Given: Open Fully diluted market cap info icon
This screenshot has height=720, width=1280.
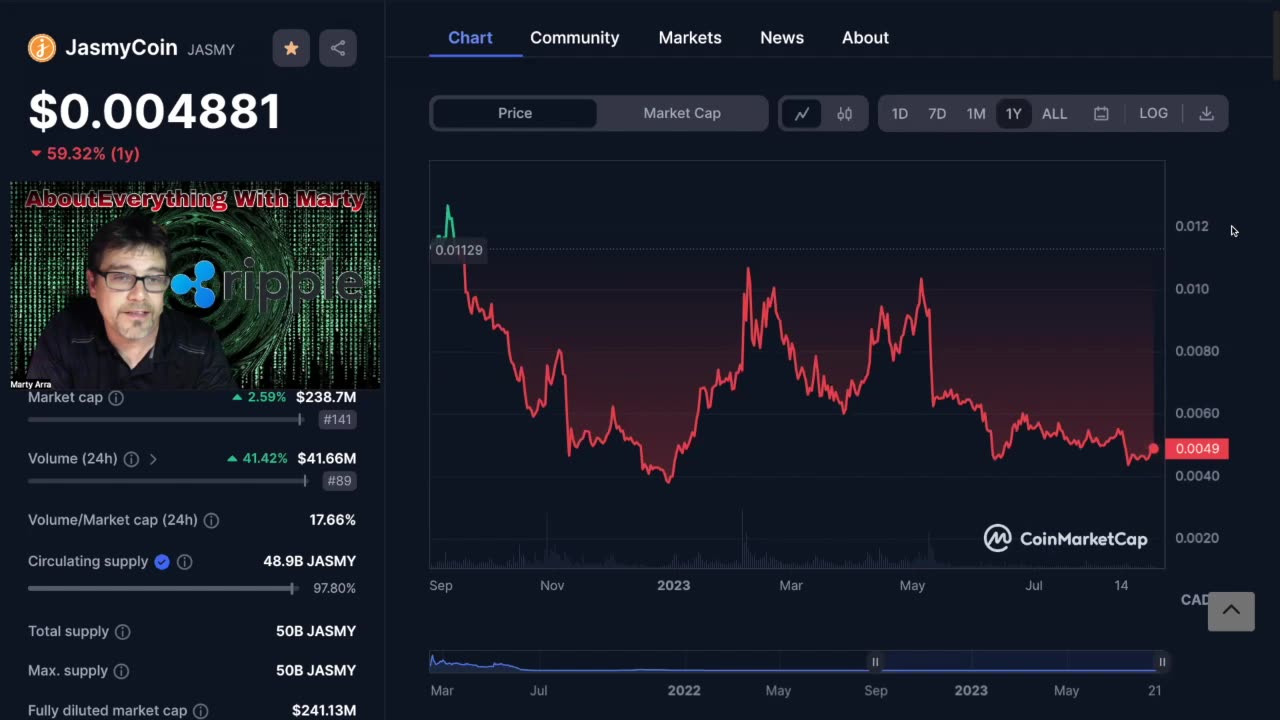Looking at the screenshot, I should pos(200,711).
